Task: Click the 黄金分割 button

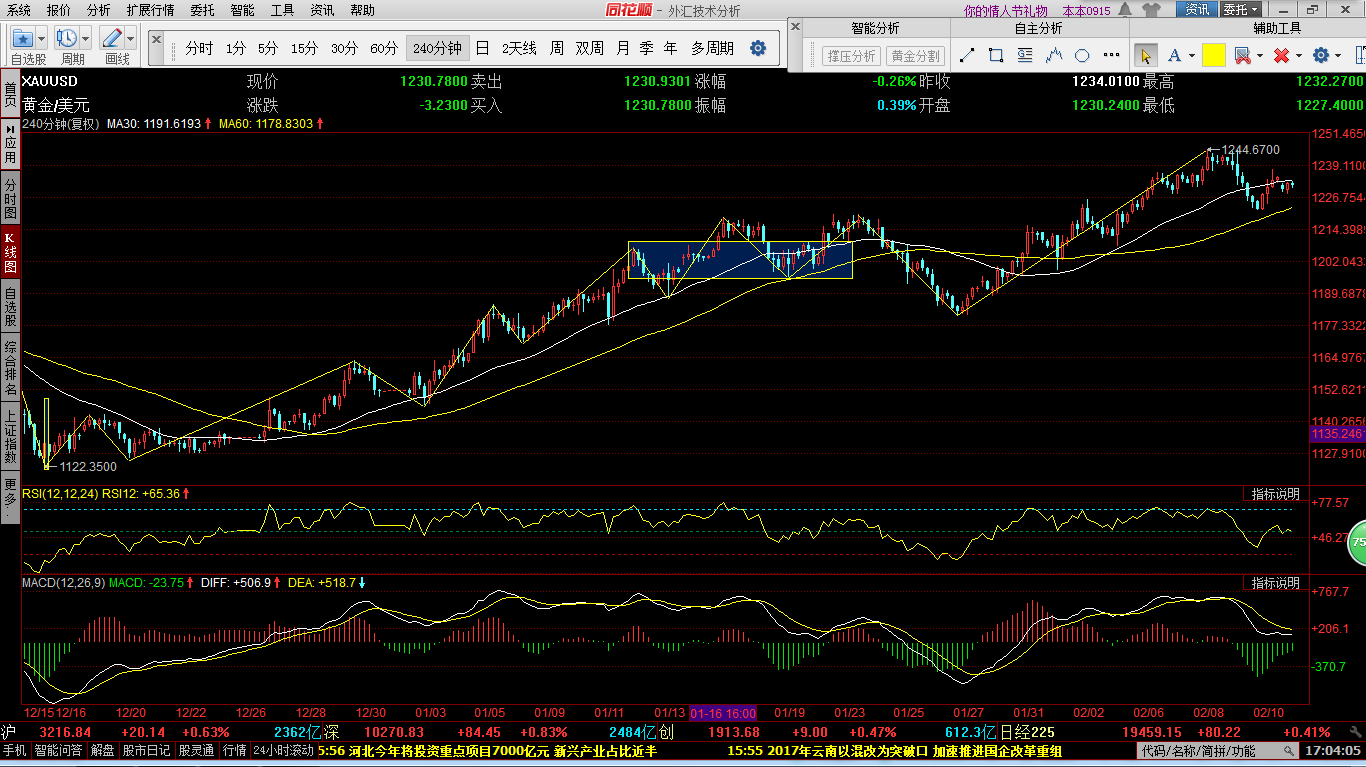Action: (916, 56)
